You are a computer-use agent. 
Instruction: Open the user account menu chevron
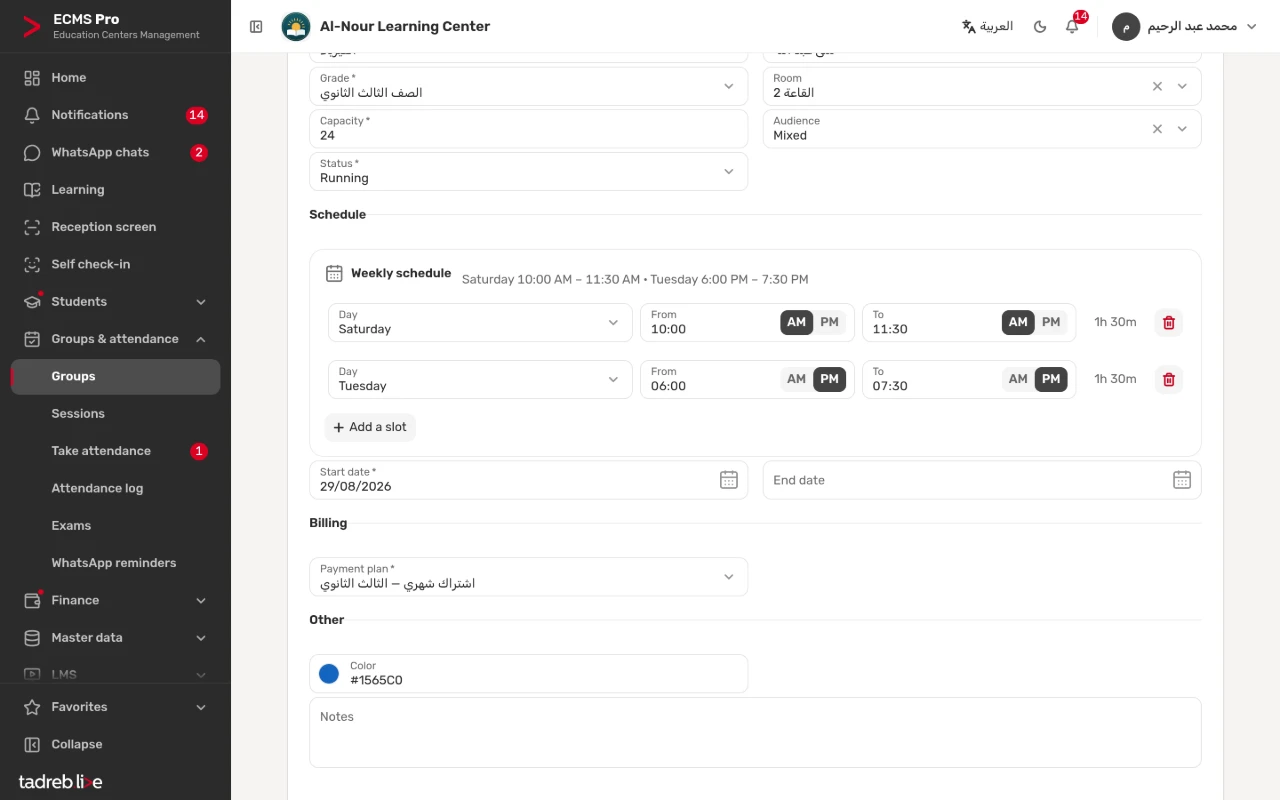[1252, 27]
